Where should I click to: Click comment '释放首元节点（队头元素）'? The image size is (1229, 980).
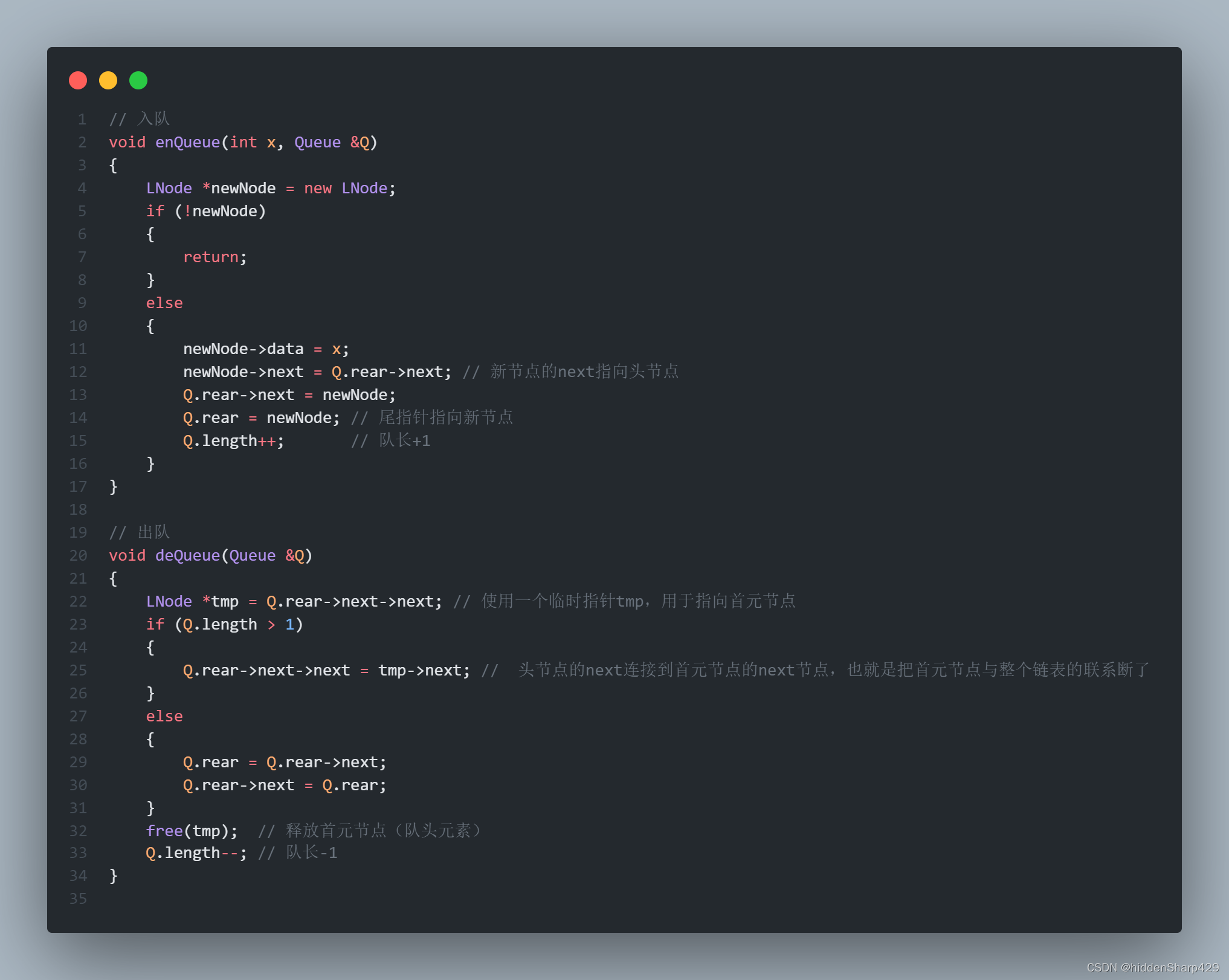pyautogui.click(x=384, y=831)
